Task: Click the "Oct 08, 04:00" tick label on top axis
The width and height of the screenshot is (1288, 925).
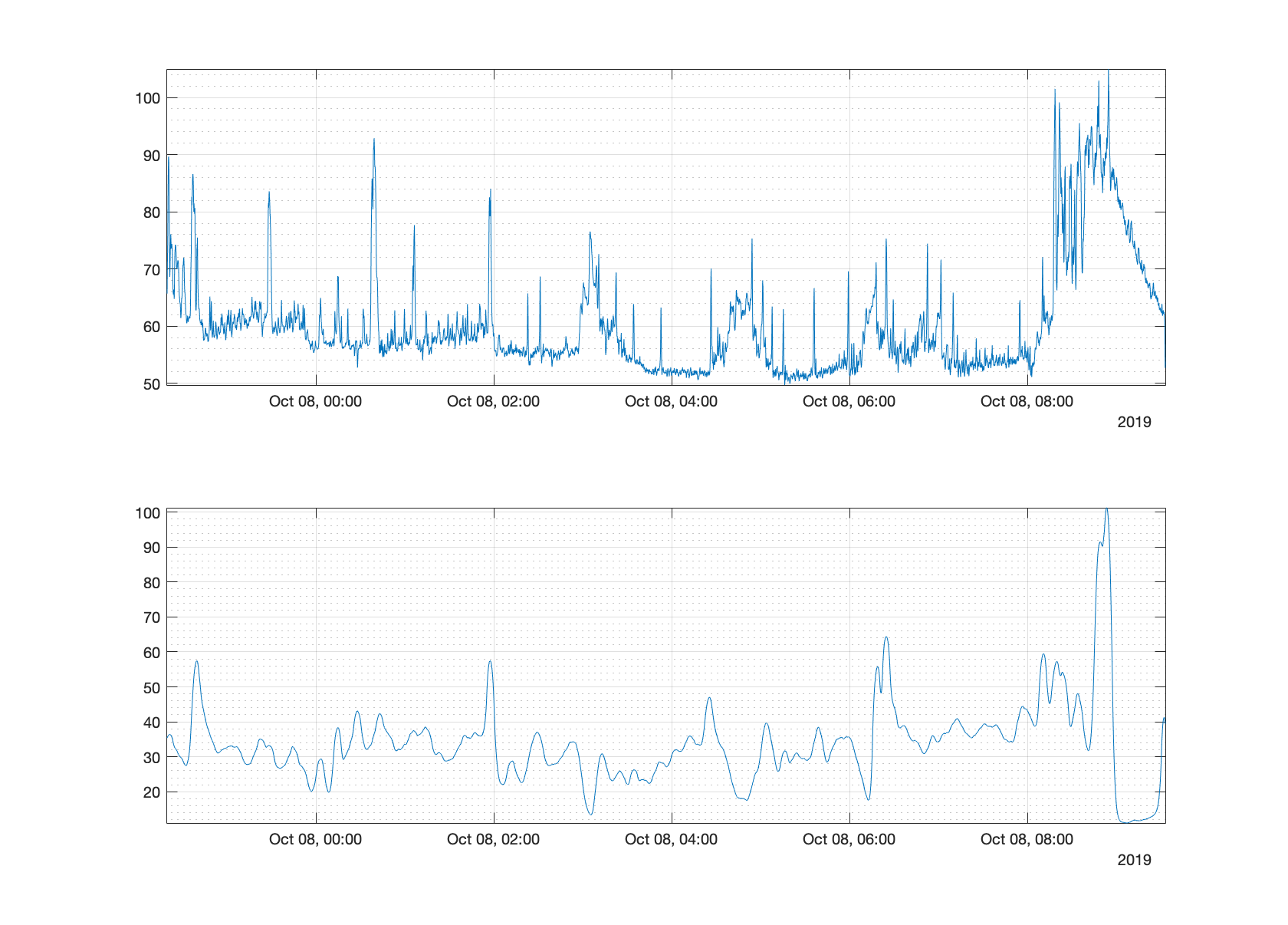Action: coord(672,400)
